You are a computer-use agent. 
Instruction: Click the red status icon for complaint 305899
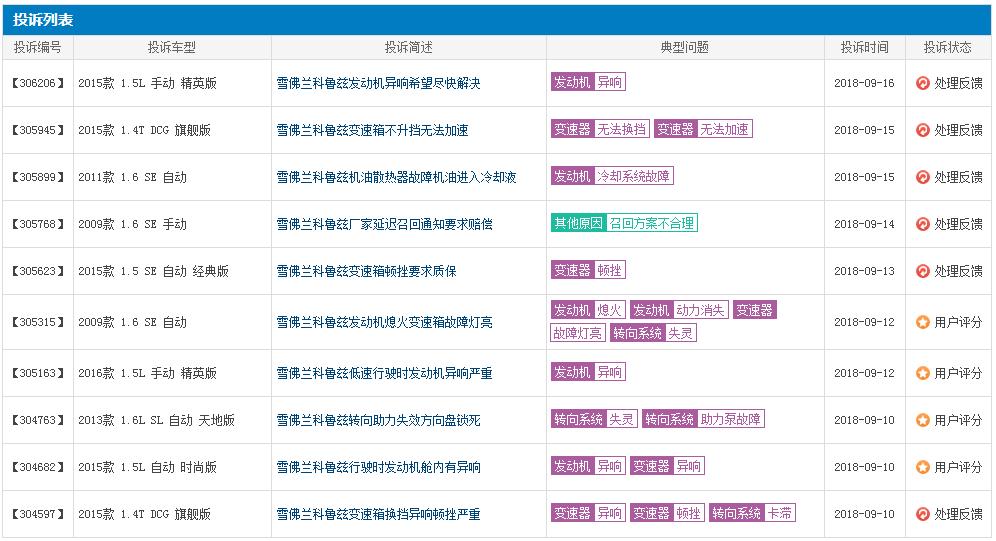pyautogui.click(x=922, y=177)
